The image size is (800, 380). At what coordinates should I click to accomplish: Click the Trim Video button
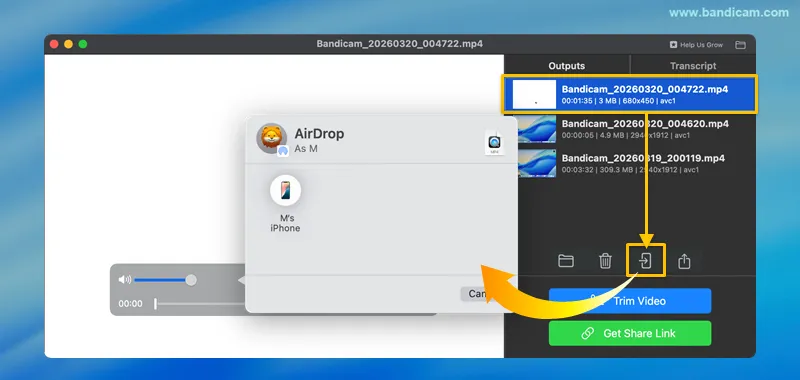pyautogui.click(x=630, y=301)
